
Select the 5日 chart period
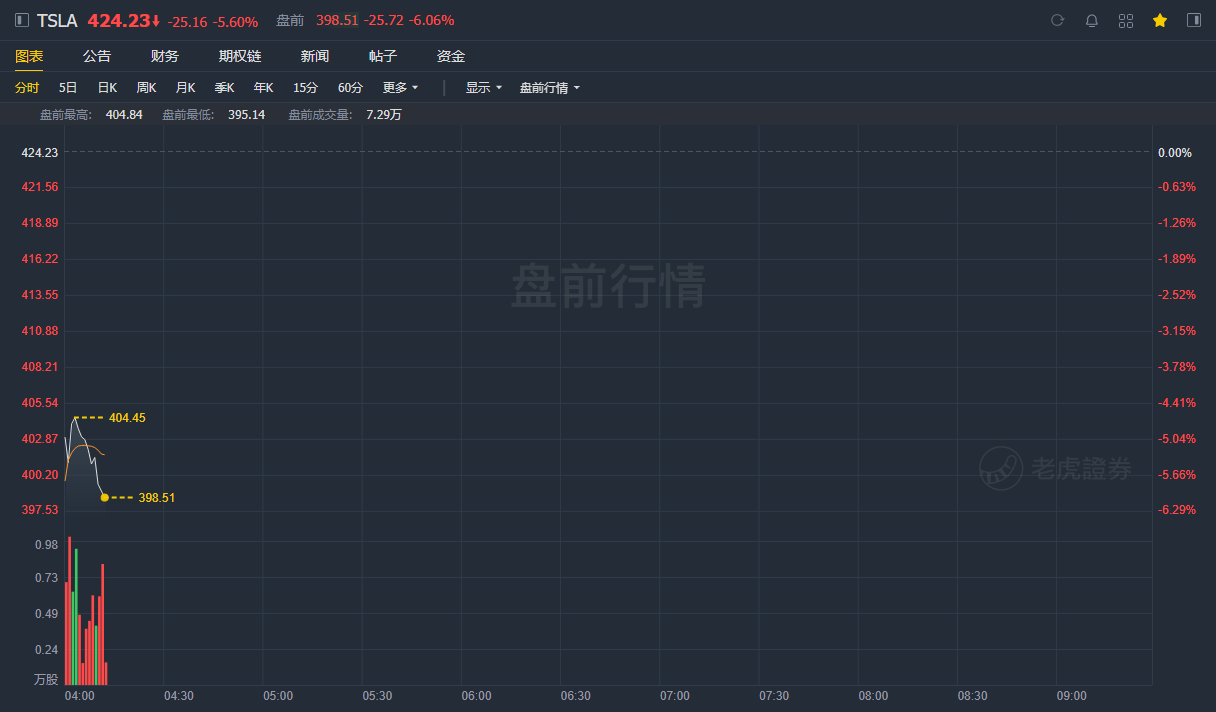[x=68, y=88]
